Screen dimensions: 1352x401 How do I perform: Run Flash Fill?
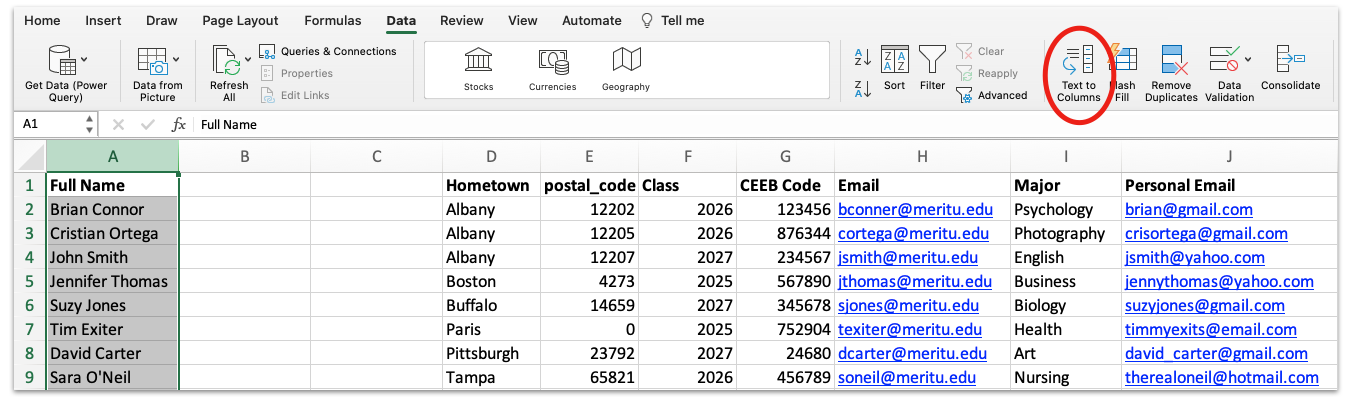1123,74
